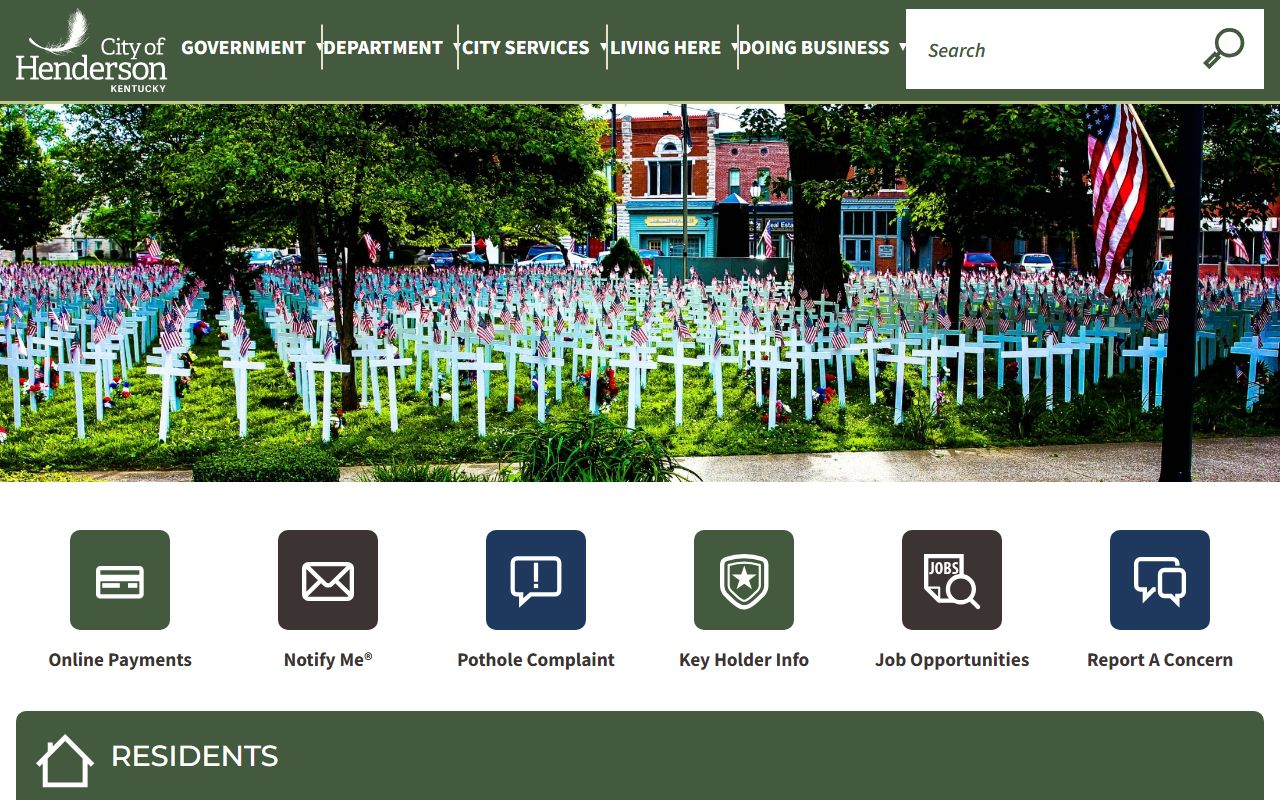
Task: Open the Living Here menu
Action: click(665, 48)
